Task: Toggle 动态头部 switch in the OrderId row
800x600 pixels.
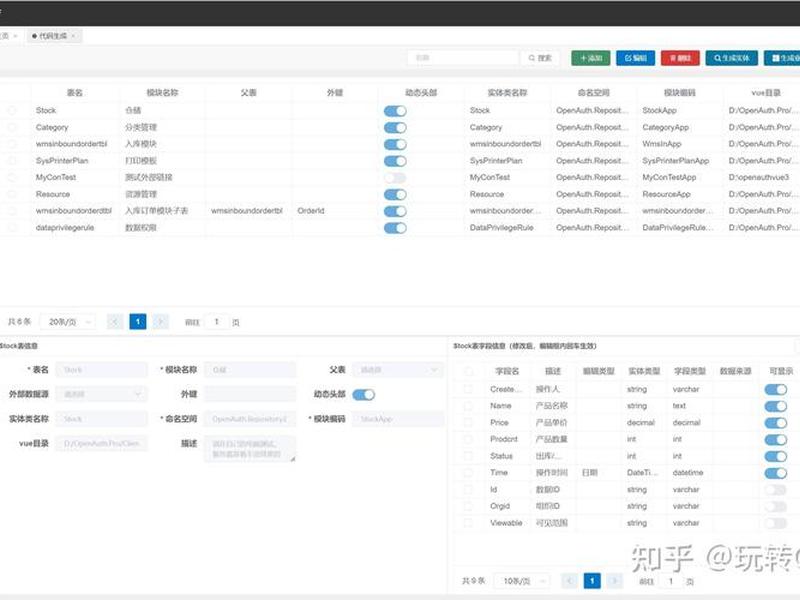Action: 395,211
